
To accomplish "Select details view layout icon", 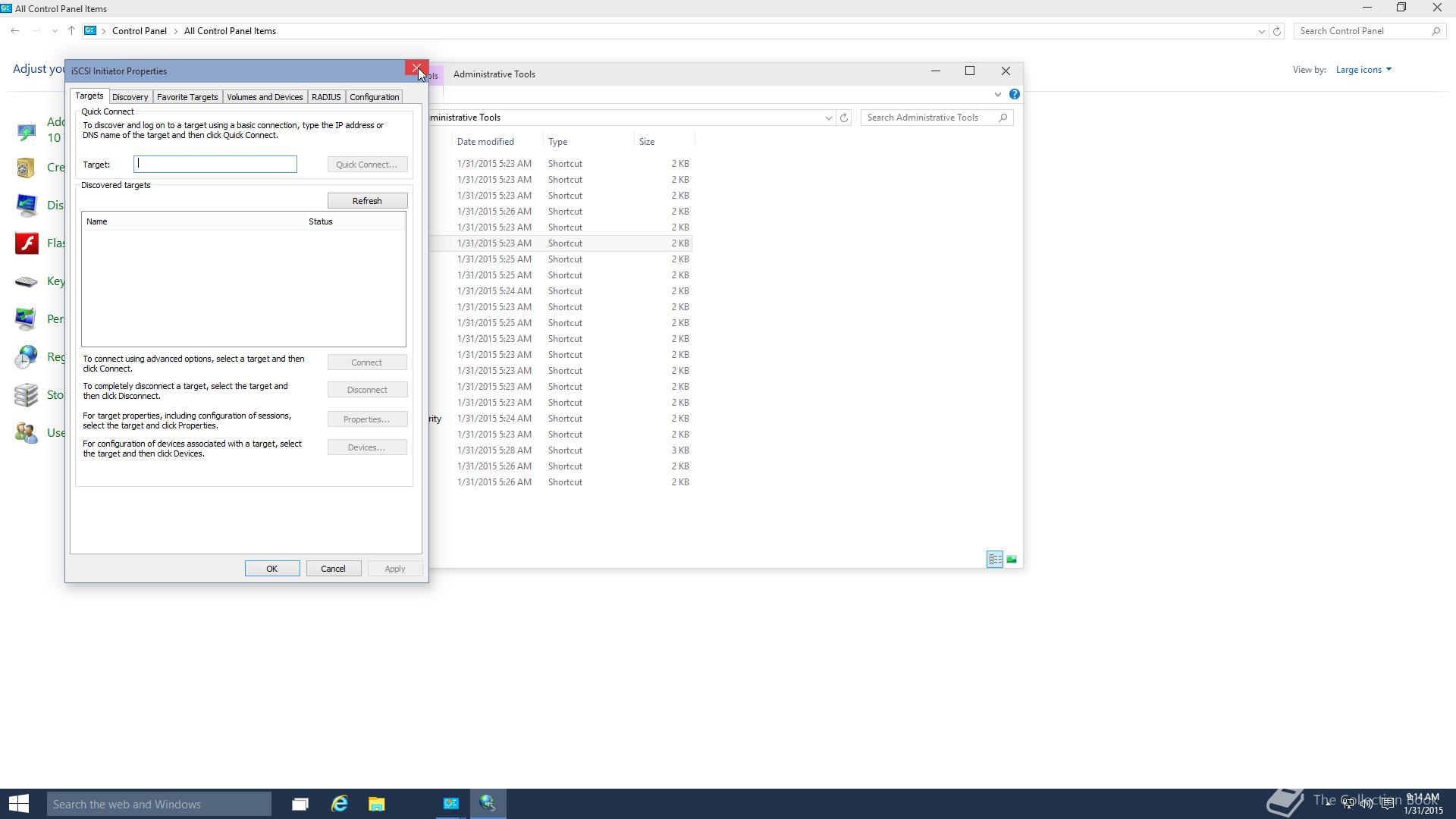I will pos(994,560).
